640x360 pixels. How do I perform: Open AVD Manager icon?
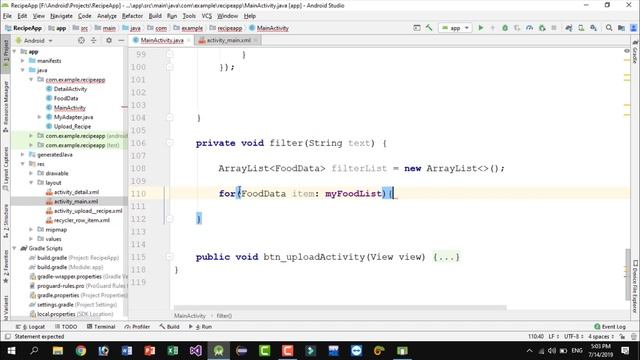(x=581, y=28)
